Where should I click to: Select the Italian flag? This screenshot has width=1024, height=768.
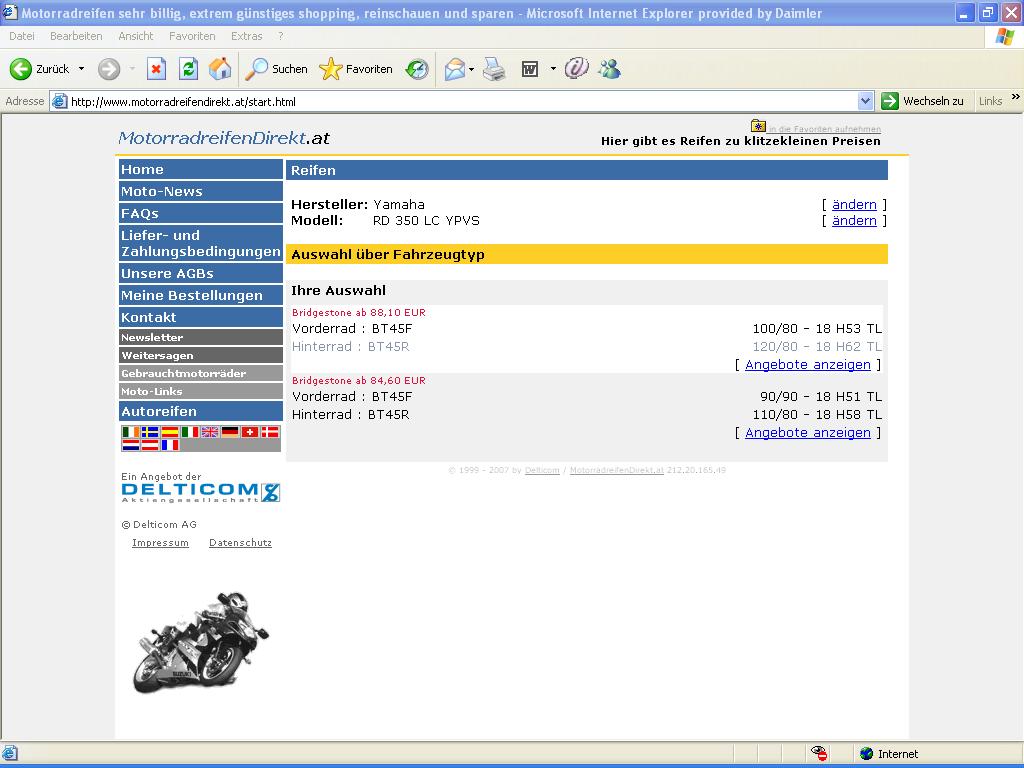(190, 432)
